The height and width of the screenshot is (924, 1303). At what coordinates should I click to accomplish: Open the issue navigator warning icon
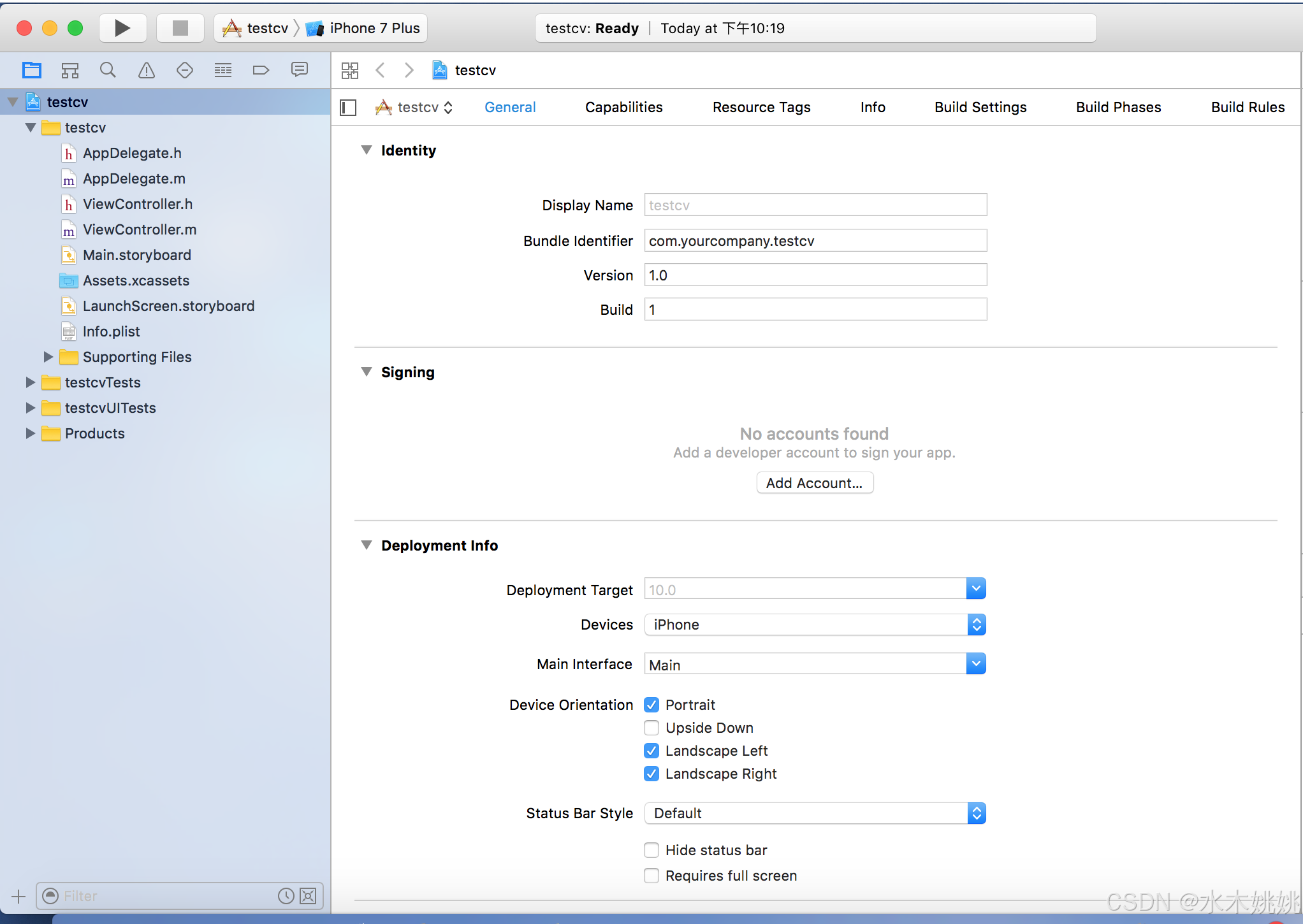click(x=147, y=70)
